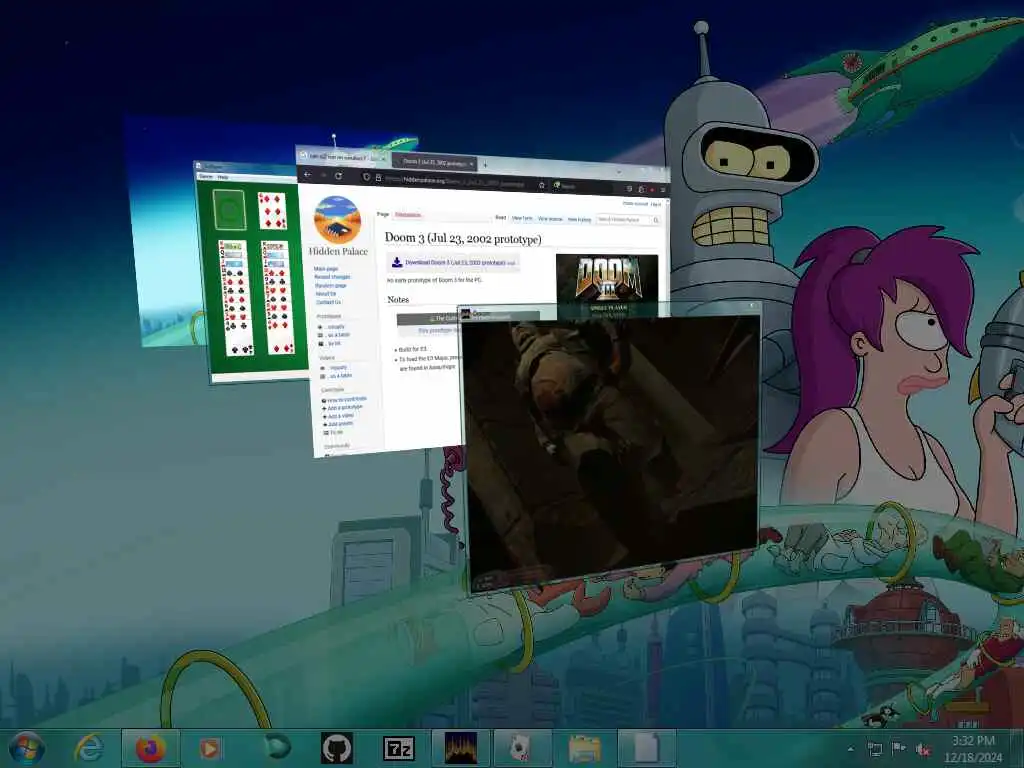Image resolution: width=1024 pixels, height=768 pixels.
Task: Open the Firefox hamburger menu
Action: pos(662,190)
